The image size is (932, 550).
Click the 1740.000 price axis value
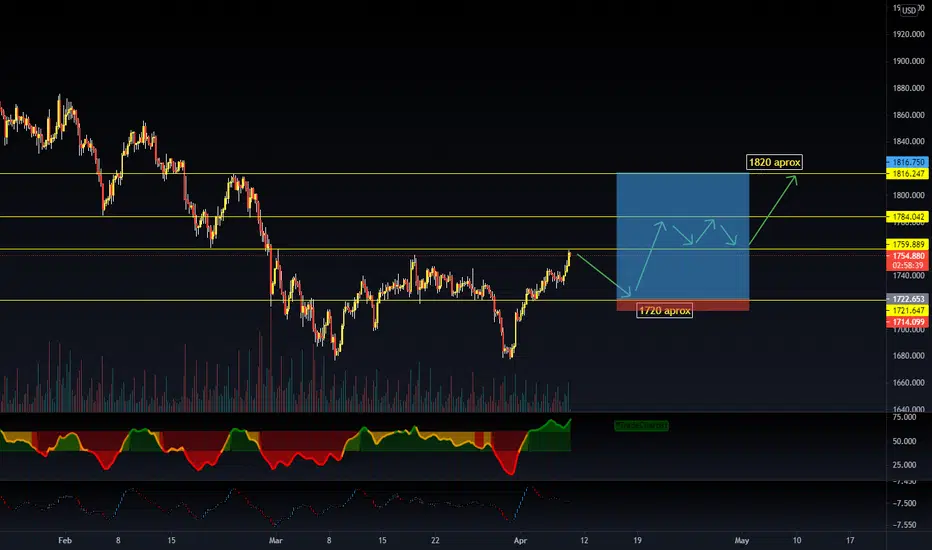pyautogui.click(x=908, y=276)
